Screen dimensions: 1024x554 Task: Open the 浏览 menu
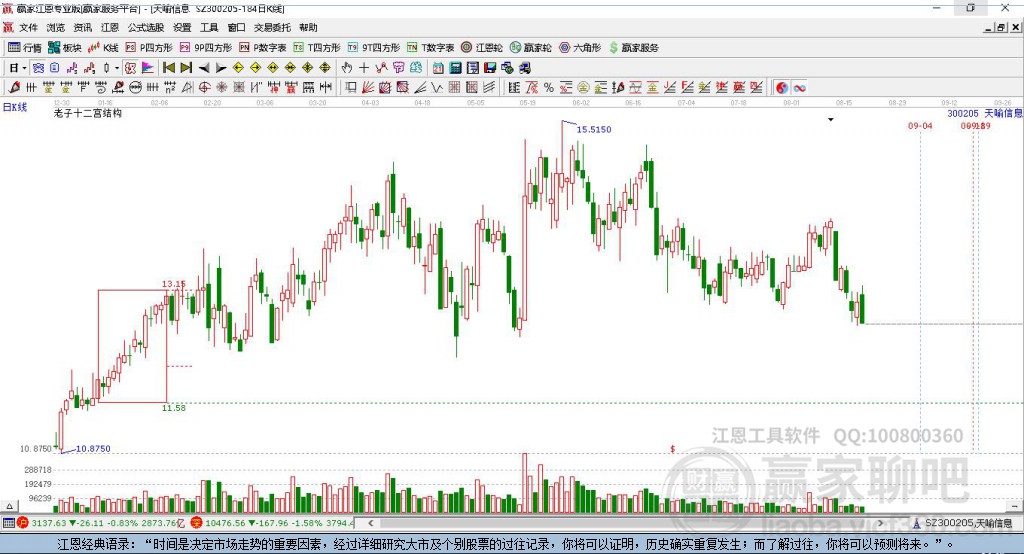56,27
